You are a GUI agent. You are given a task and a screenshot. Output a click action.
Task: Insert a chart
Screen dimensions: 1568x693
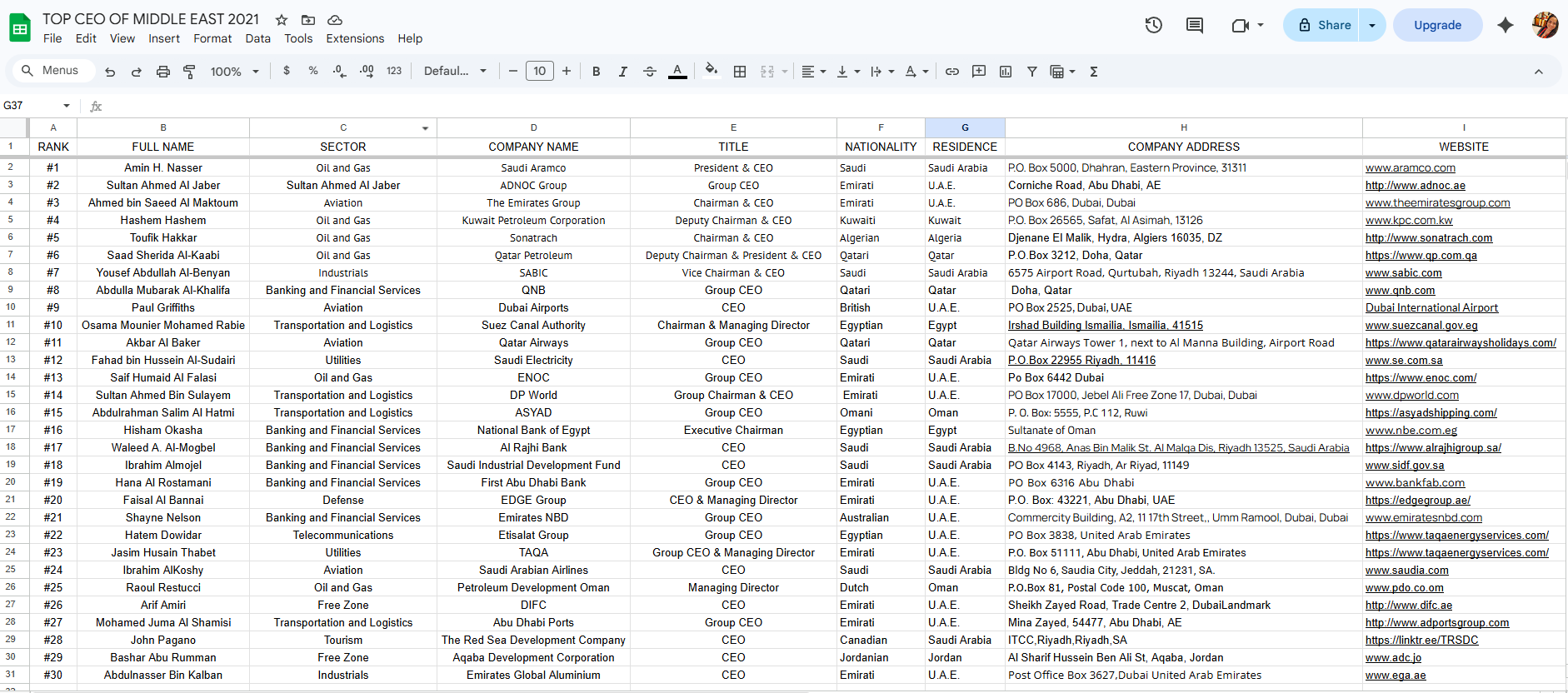pos(1006,72)
